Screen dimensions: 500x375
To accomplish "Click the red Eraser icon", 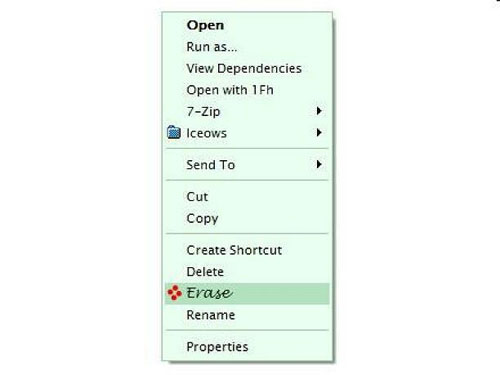I will tap(174, 293).
